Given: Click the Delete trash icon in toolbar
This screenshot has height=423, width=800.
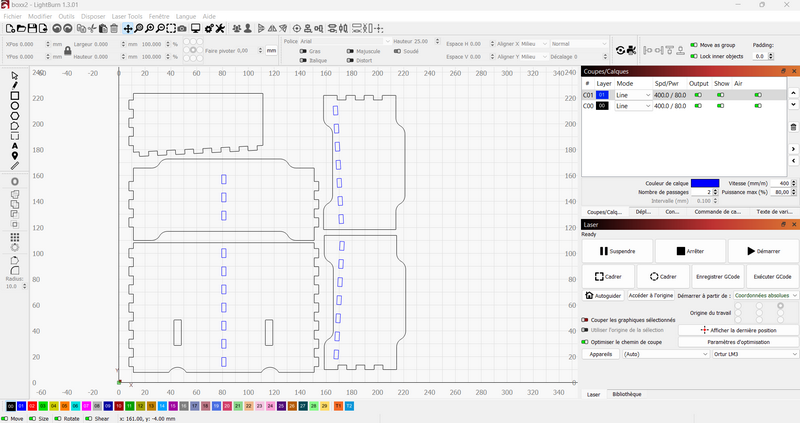Looking at the screenshot, I should [114, 29].
